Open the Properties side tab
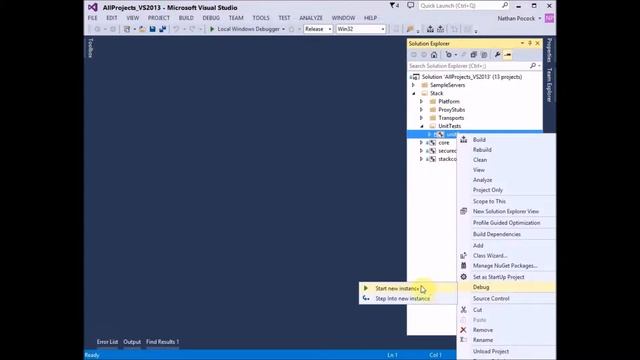Image resolution: width=640 pixels, height=360 pixels. coord(549,50)
